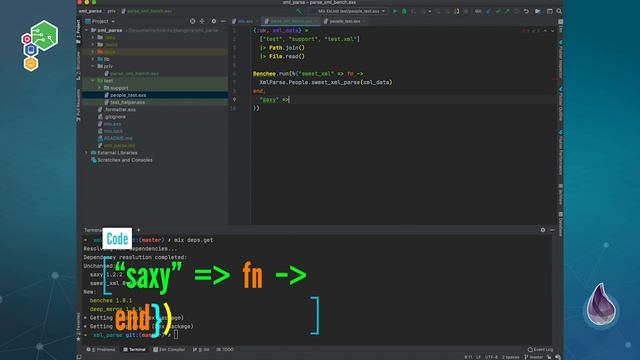Collapse the xml_parse root project node

(87, 30)
